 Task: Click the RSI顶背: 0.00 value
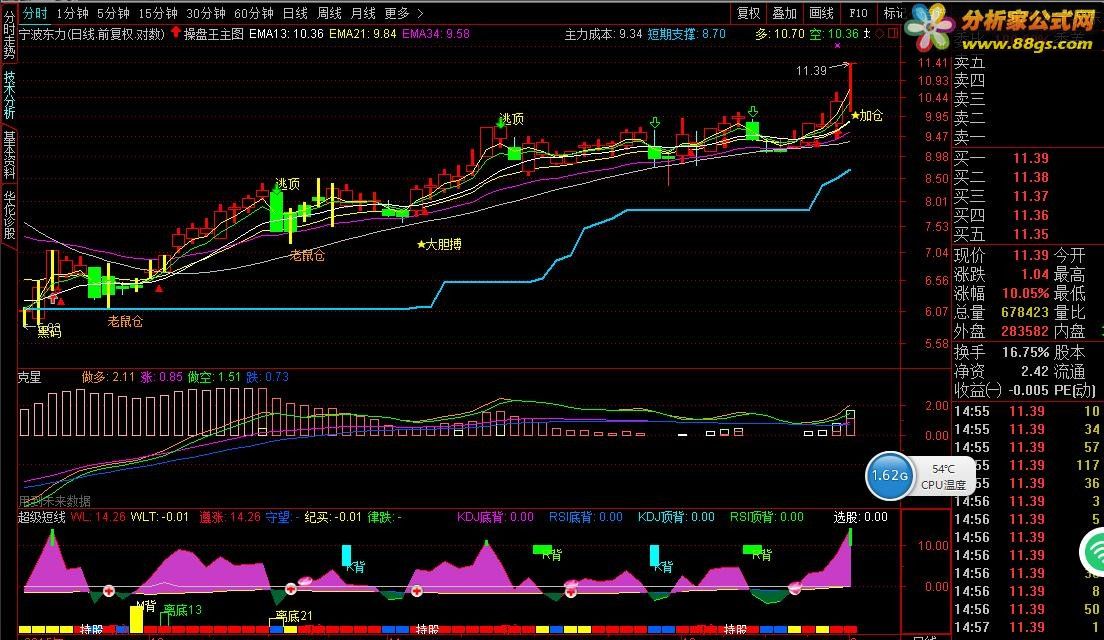[x=767, y=517]
